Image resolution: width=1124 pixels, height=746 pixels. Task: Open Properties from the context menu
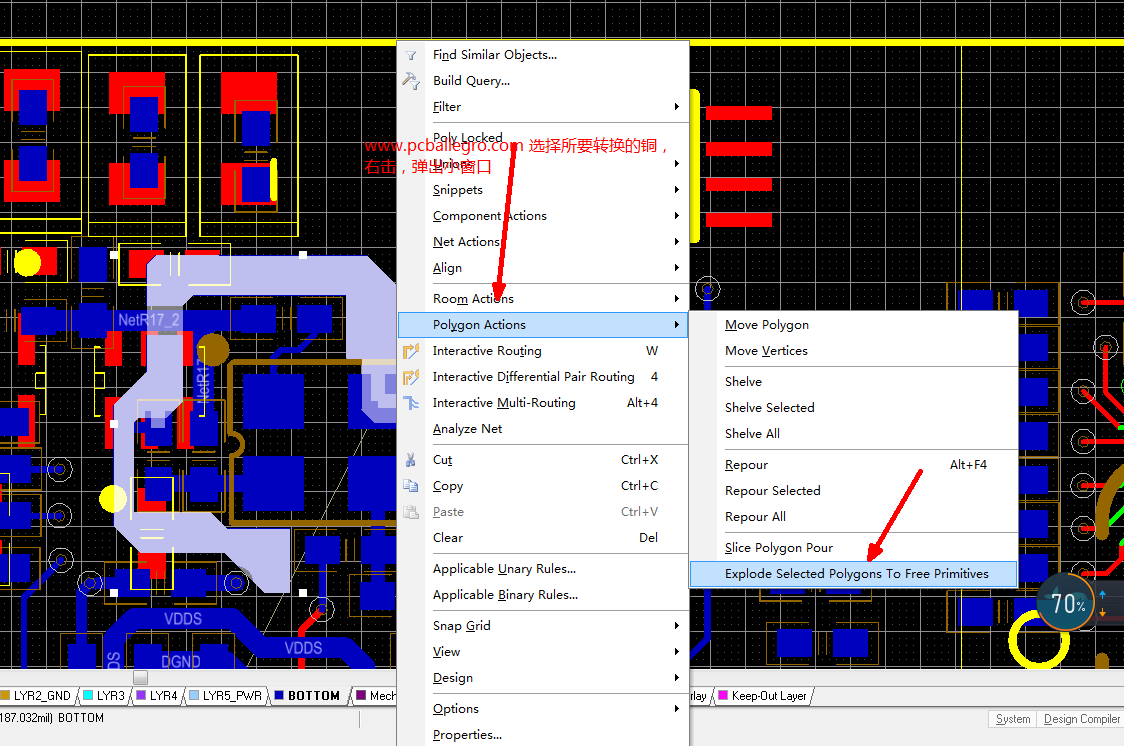click(x=543, y=735)
